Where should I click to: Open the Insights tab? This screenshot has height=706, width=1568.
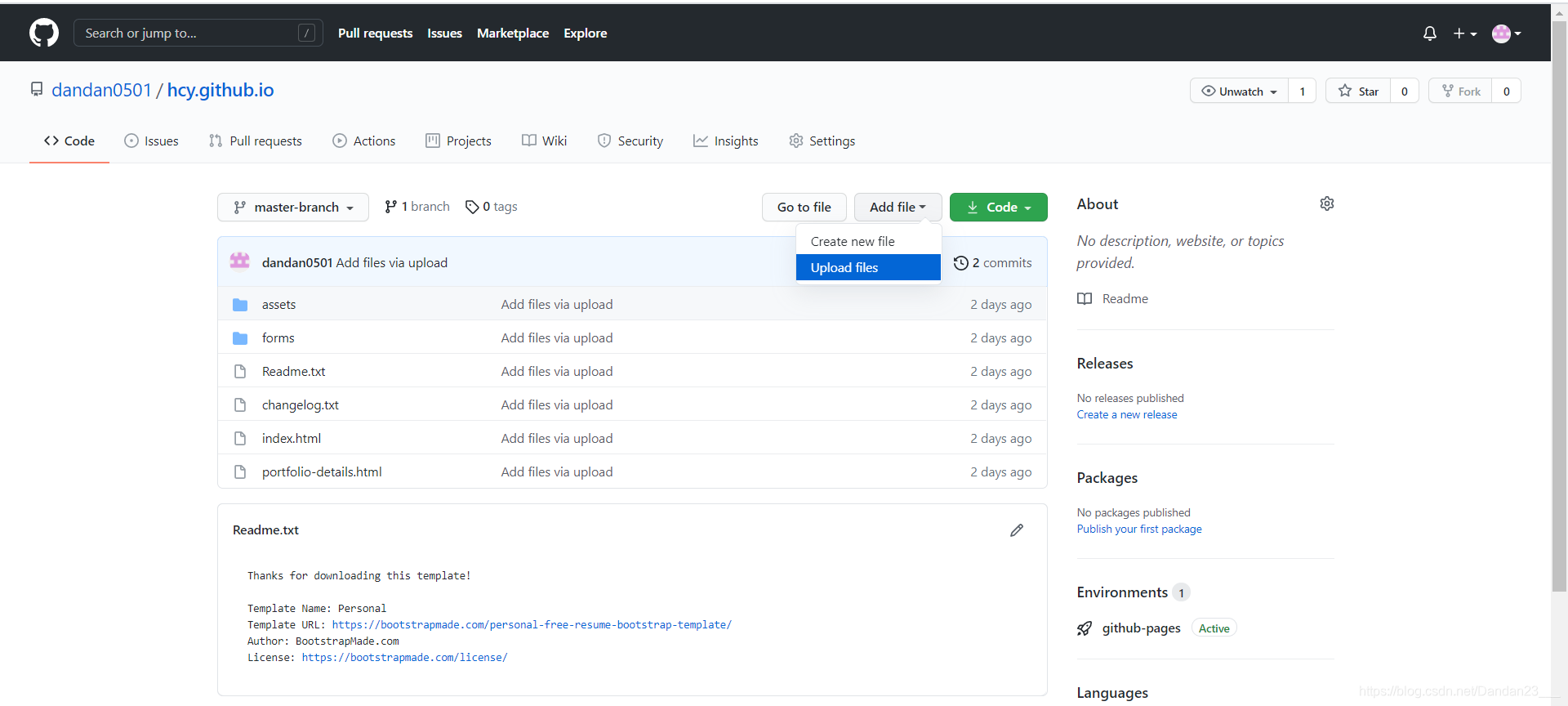tap(726, 141)
